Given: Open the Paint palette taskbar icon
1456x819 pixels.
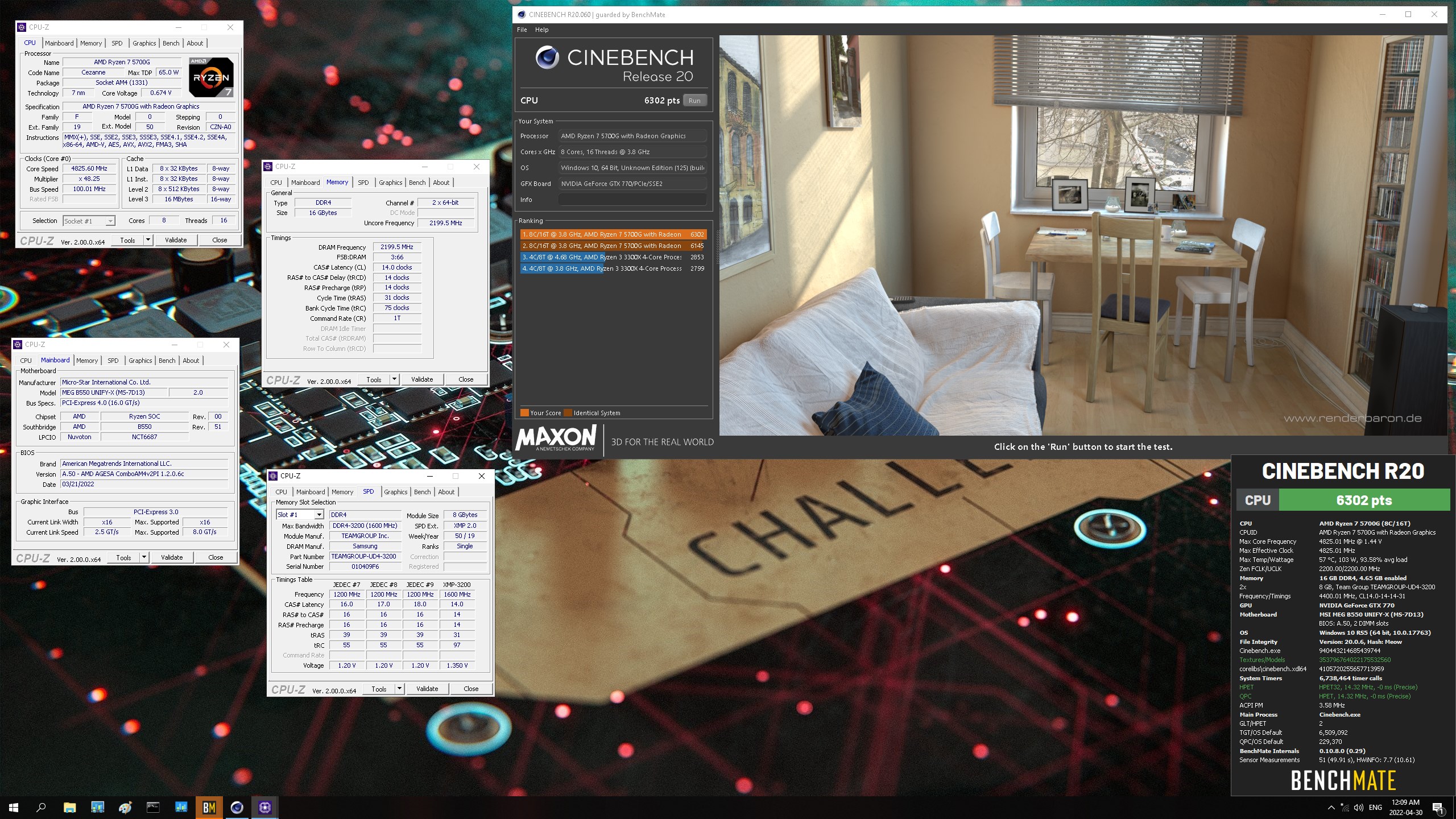Looking at the screenshot, I should coord(125,807).
